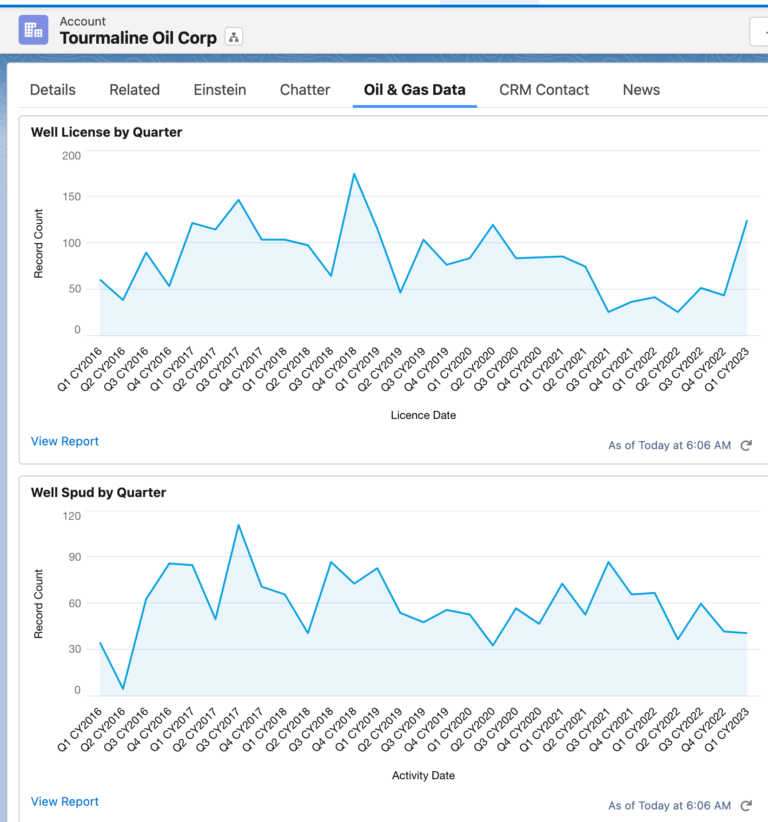Click Q2 CY2016 low point in Well Spud chart
The width and height of the screenshot is (768, 822).
tap(123, 688)
